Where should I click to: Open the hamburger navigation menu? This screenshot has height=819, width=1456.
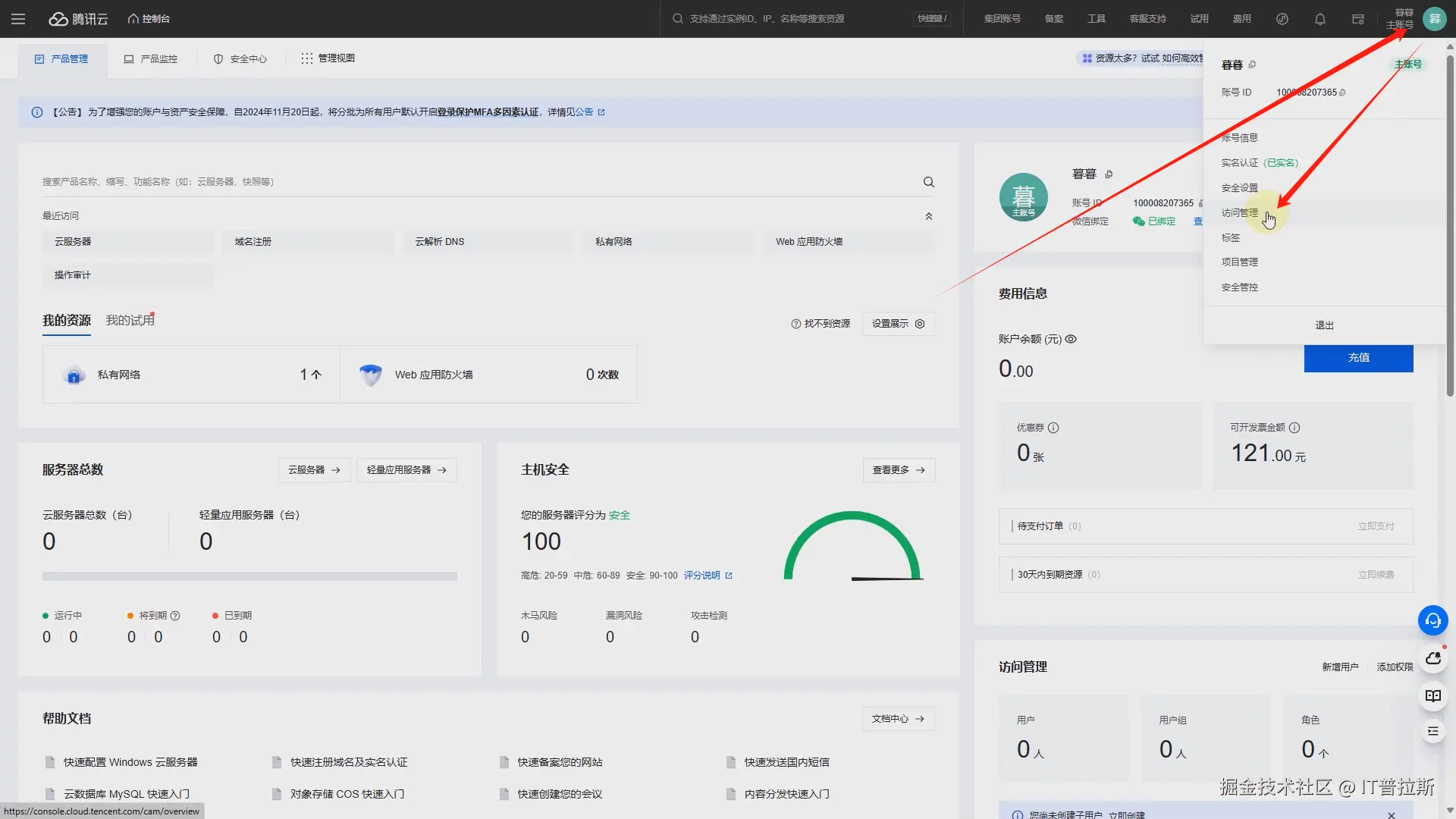tap(18, 19)
